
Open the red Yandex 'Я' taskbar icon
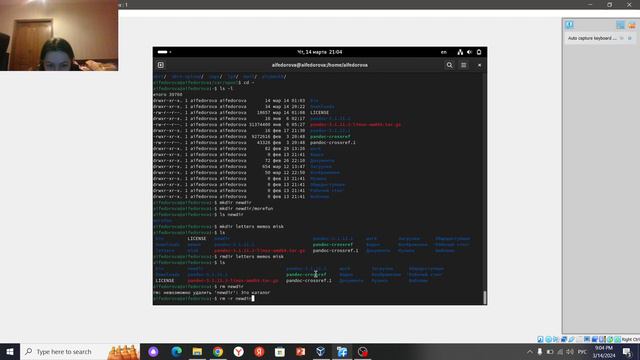coord(259,351)
